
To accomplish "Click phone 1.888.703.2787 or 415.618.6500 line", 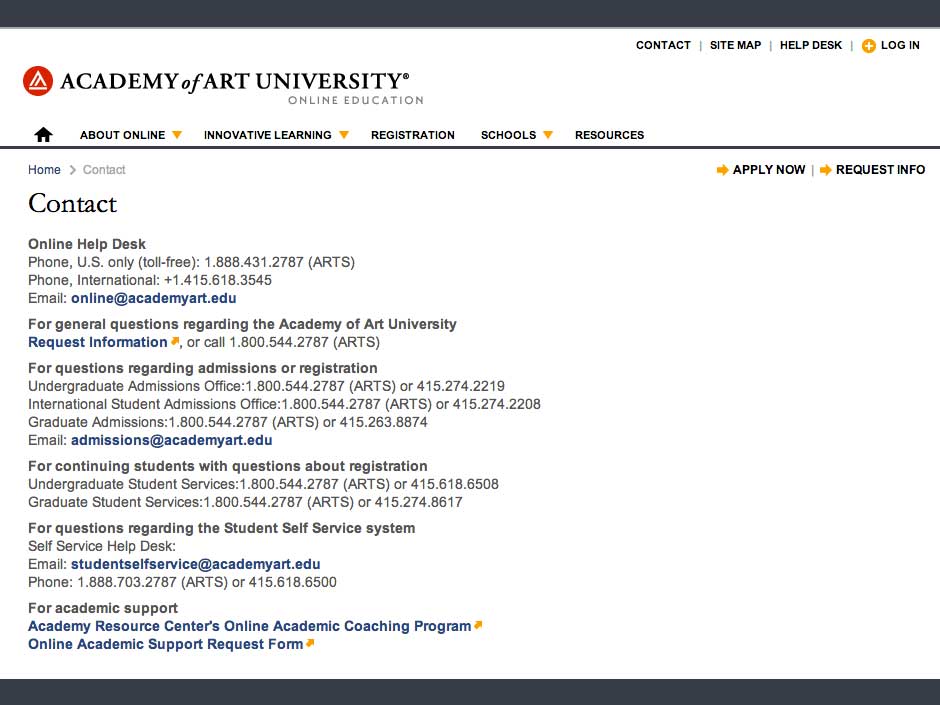I will pos(182,583).
